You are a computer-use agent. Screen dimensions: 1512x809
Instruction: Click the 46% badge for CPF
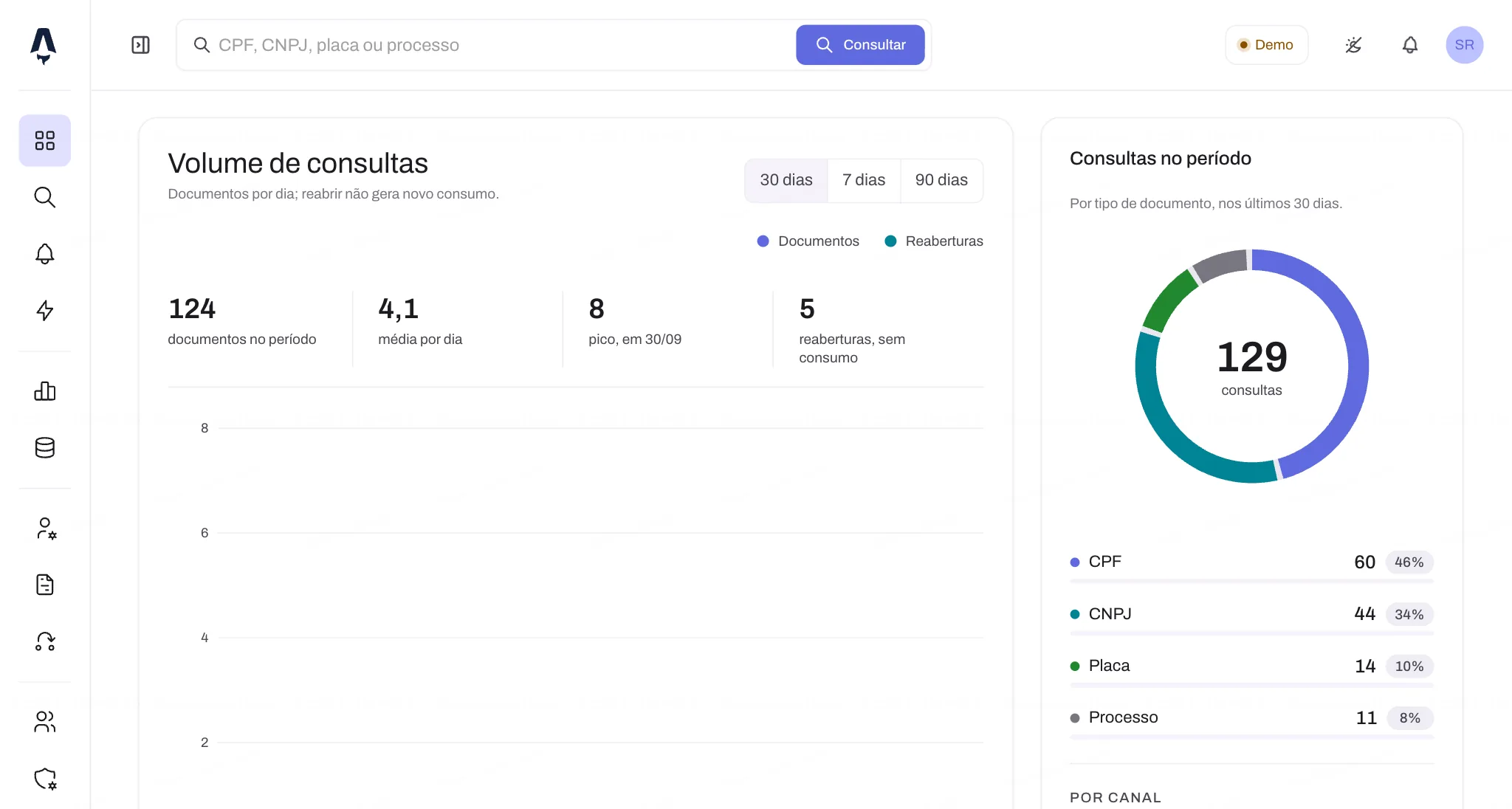tap(1409, 562)
